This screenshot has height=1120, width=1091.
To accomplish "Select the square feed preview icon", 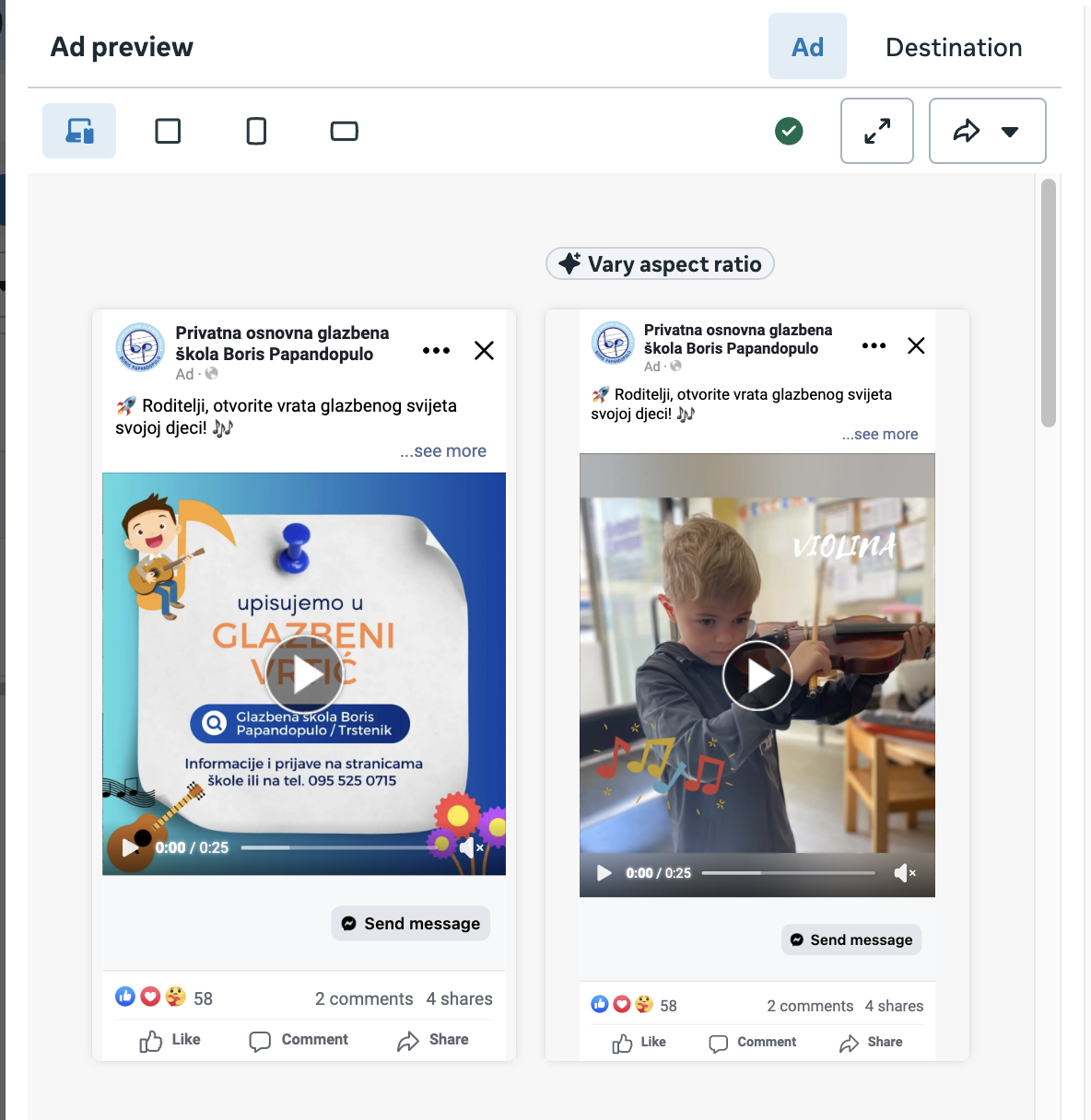I will pos(168,131).
